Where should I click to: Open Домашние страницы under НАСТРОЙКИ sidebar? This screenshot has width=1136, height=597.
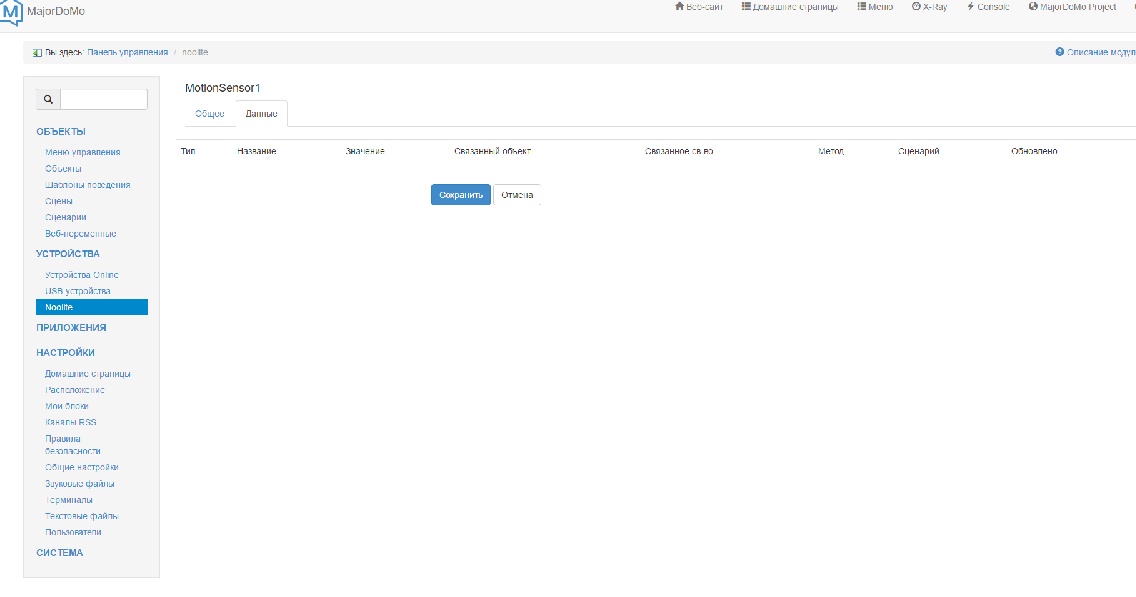click(88, 374)
